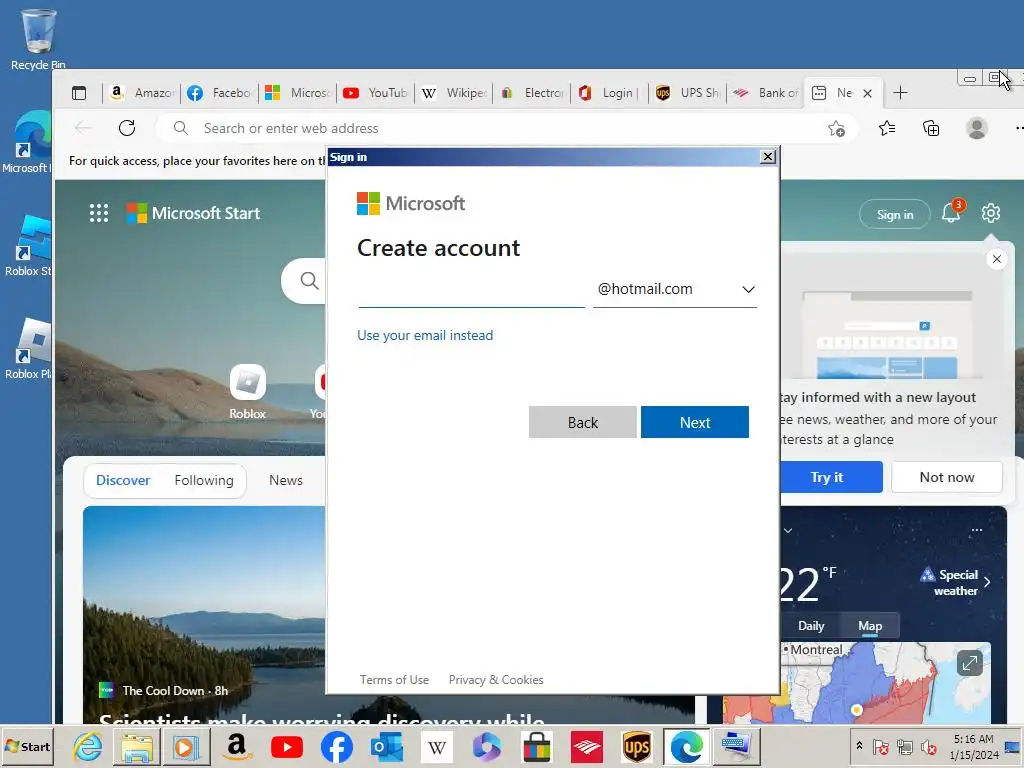This screenshot has height=768, width=1024.
Task: Switch to the Bank of America tab
Action: (x=765, y=93)
